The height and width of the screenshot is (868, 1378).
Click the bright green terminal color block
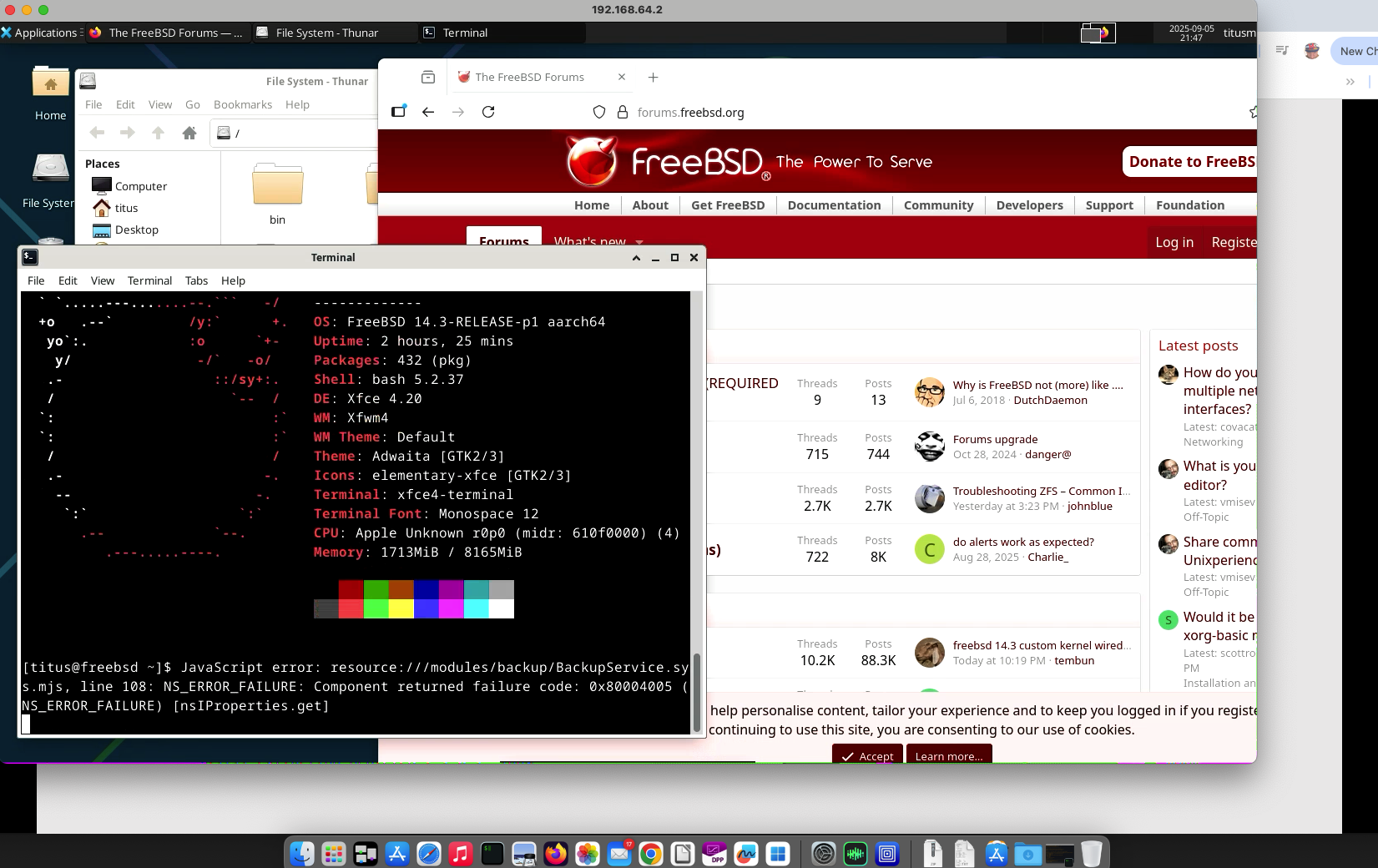tap(376, 608)
